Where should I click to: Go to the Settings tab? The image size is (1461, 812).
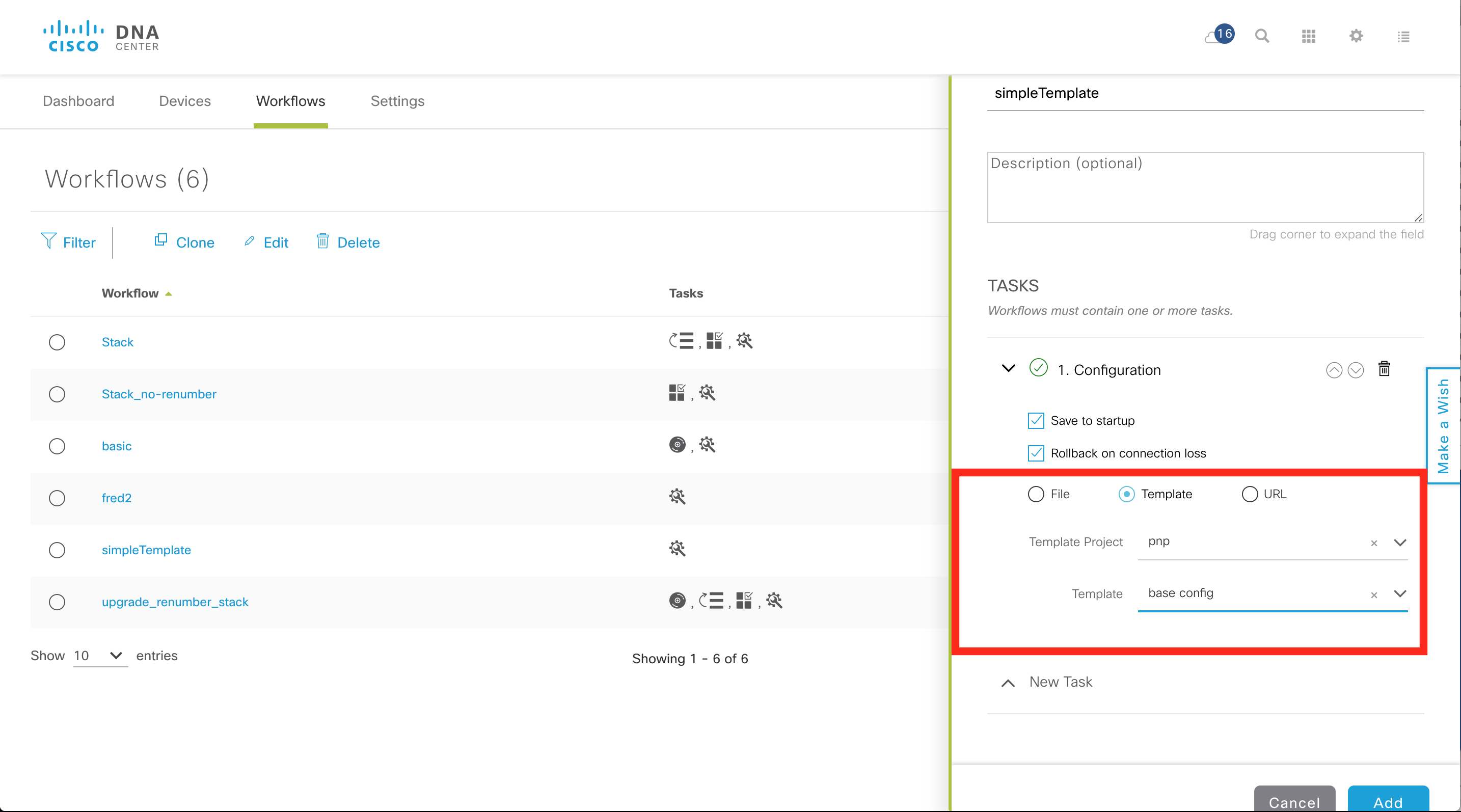[397, 101]
